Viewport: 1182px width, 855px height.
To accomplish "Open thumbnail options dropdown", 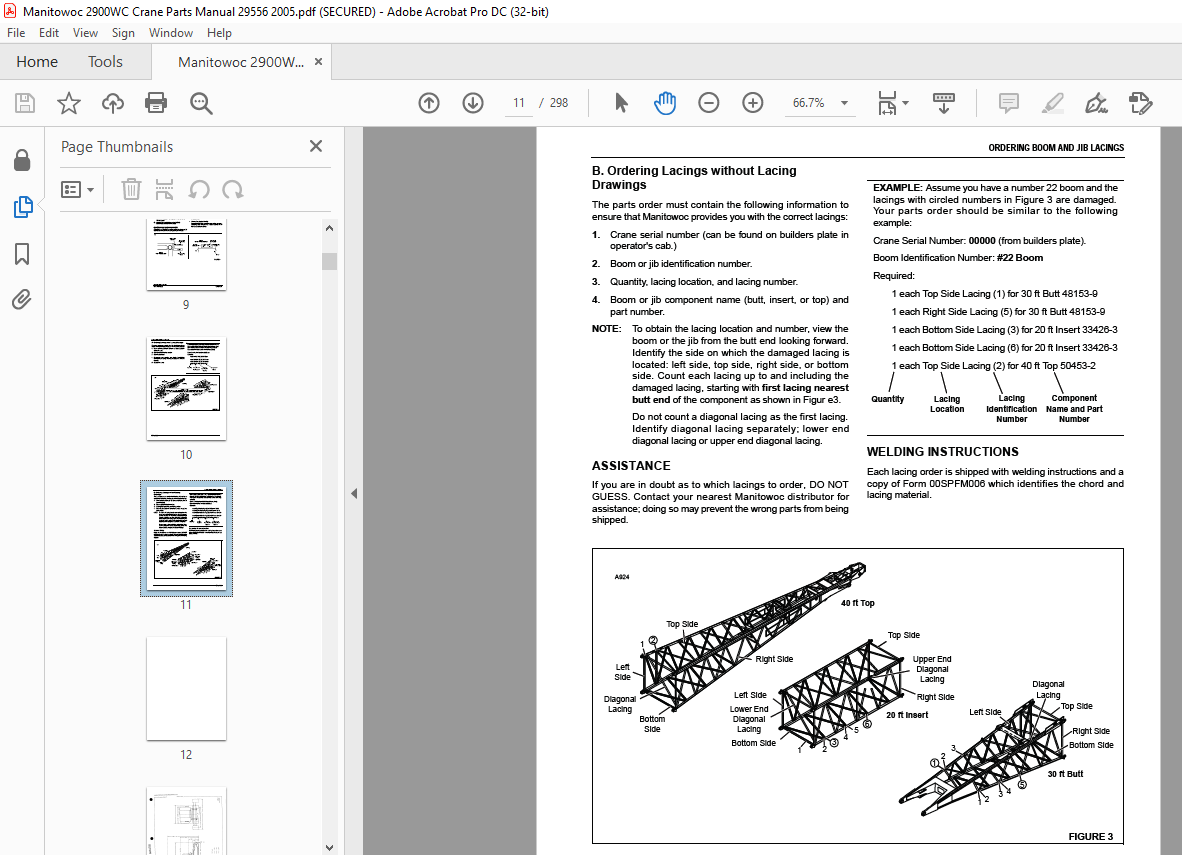I will (x=78, y=189).
